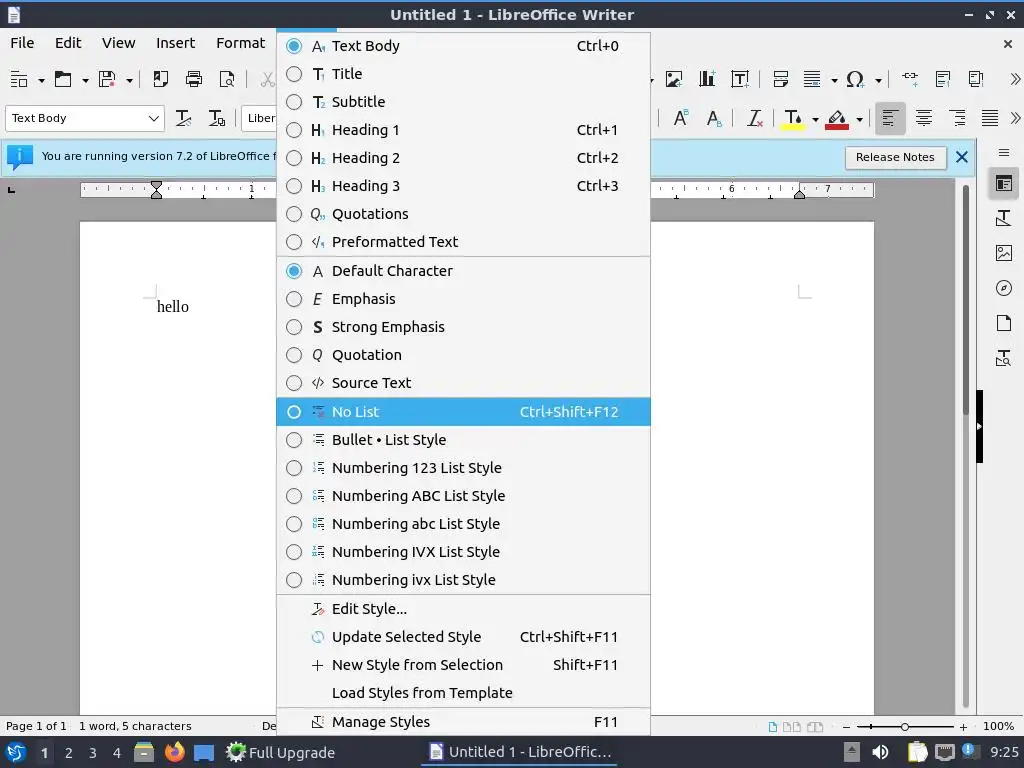Viewport: 1024px width, 768px height.
Task: Choose Load Styles from Template entry
Action: point(463,693)
